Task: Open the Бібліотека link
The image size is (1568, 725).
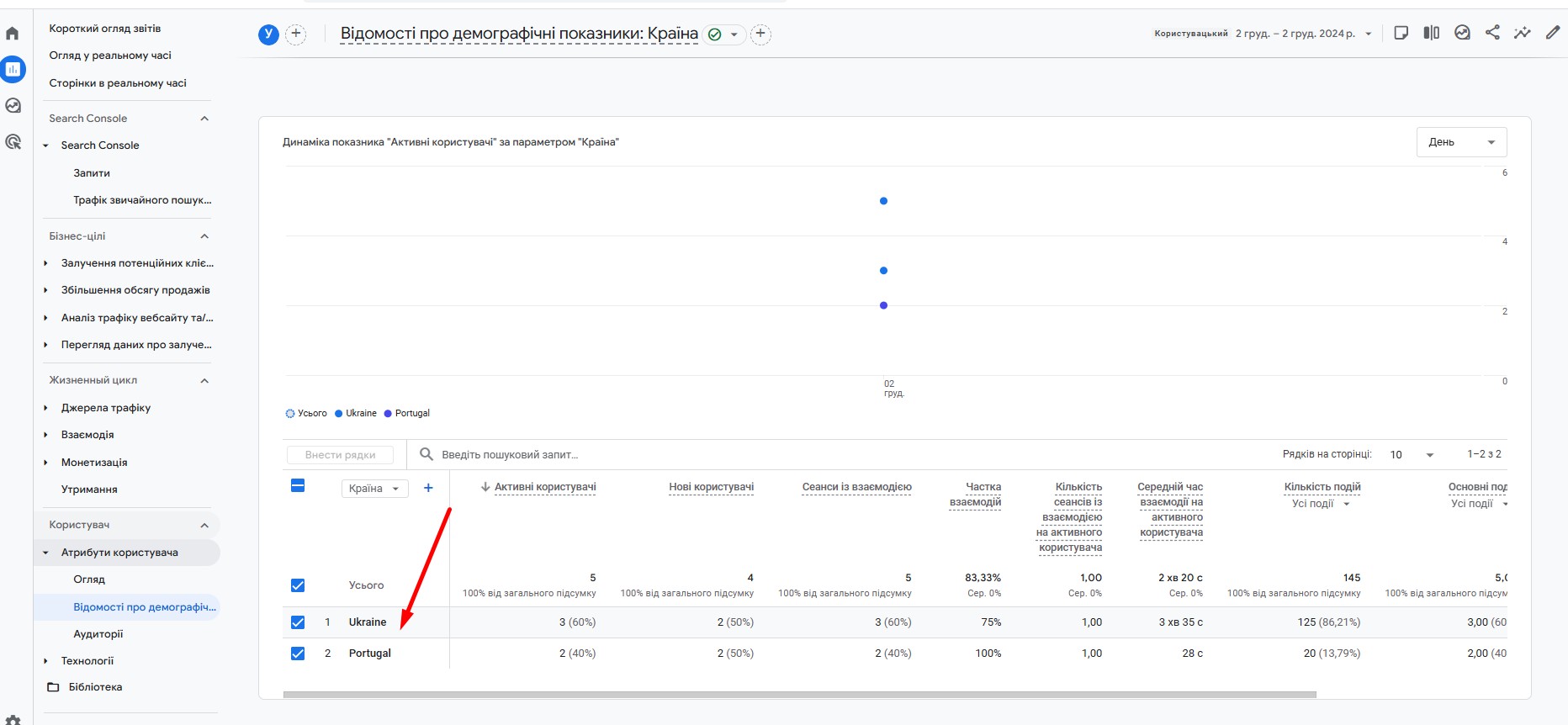Action: click(x=95, y=687)
